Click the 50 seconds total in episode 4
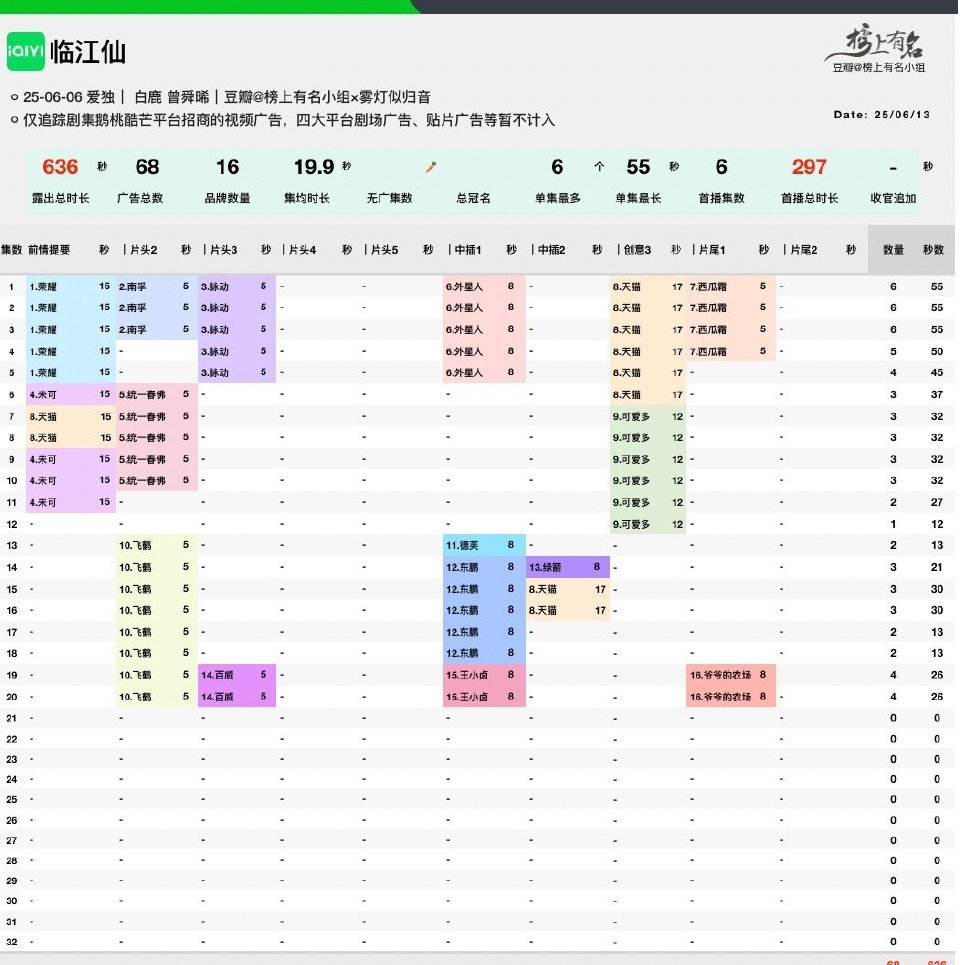The image size is (960, 965). pos(937,351)
